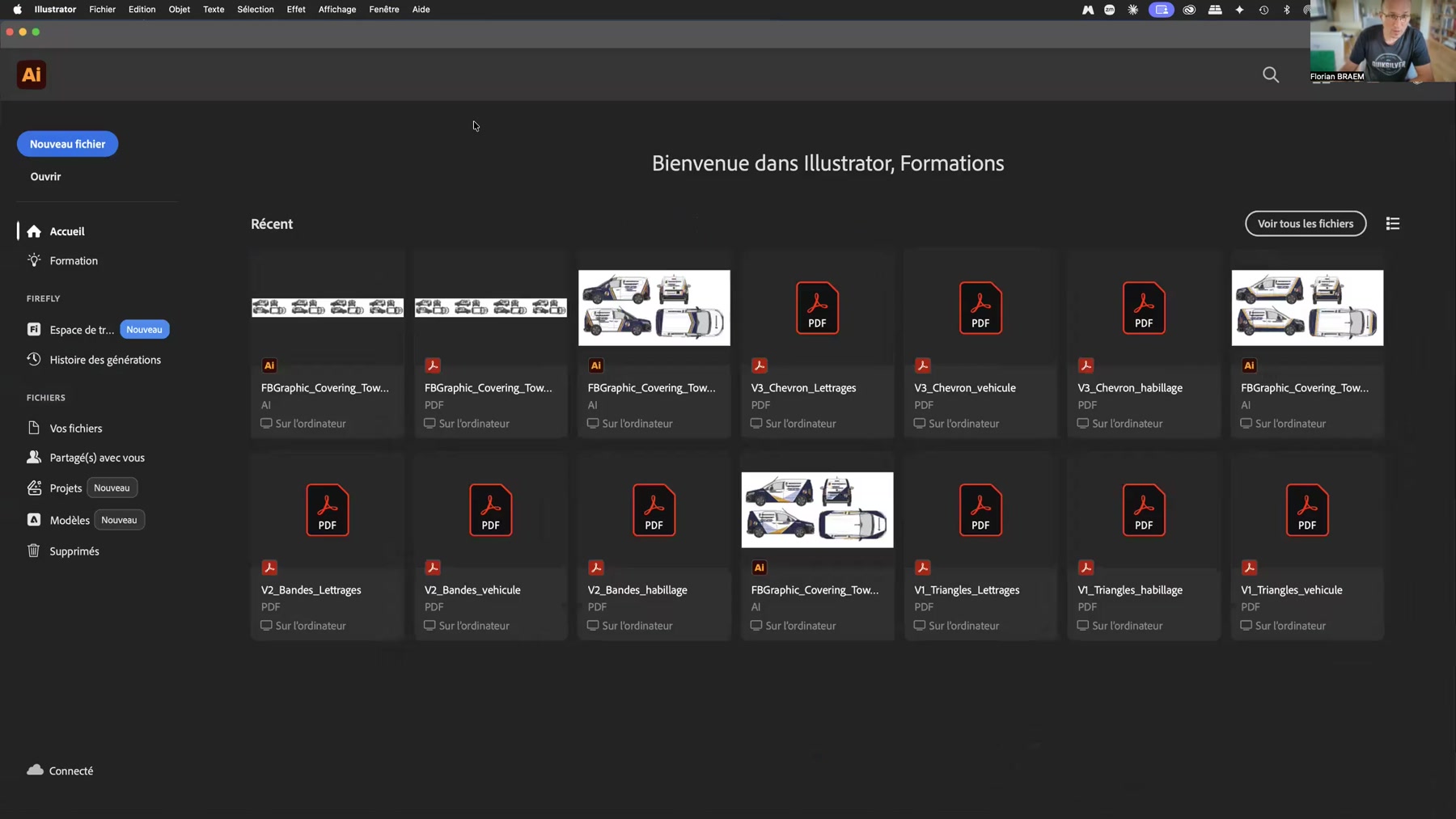
Task: Open first FBGraphic_Covering AI file thumbnail in top row
Action: (328, 307)
